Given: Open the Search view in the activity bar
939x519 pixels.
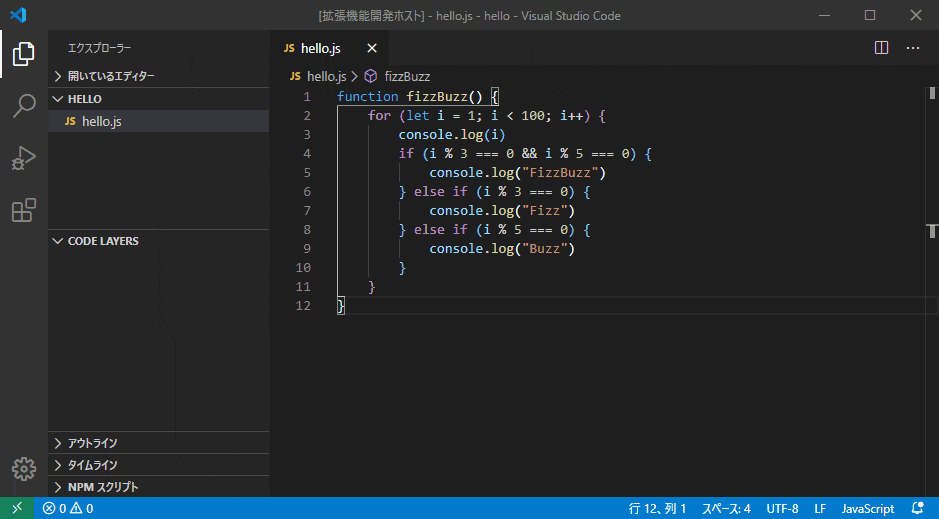Looking at the screenshot, I should point(24,106).
